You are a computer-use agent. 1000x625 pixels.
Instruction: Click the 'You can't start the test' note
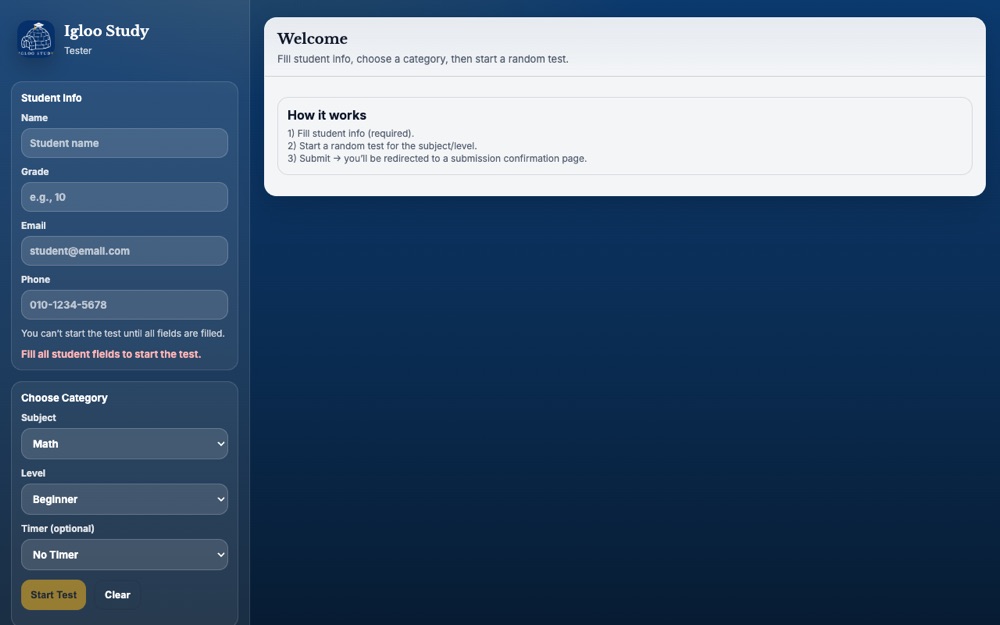tap(123, 333)
